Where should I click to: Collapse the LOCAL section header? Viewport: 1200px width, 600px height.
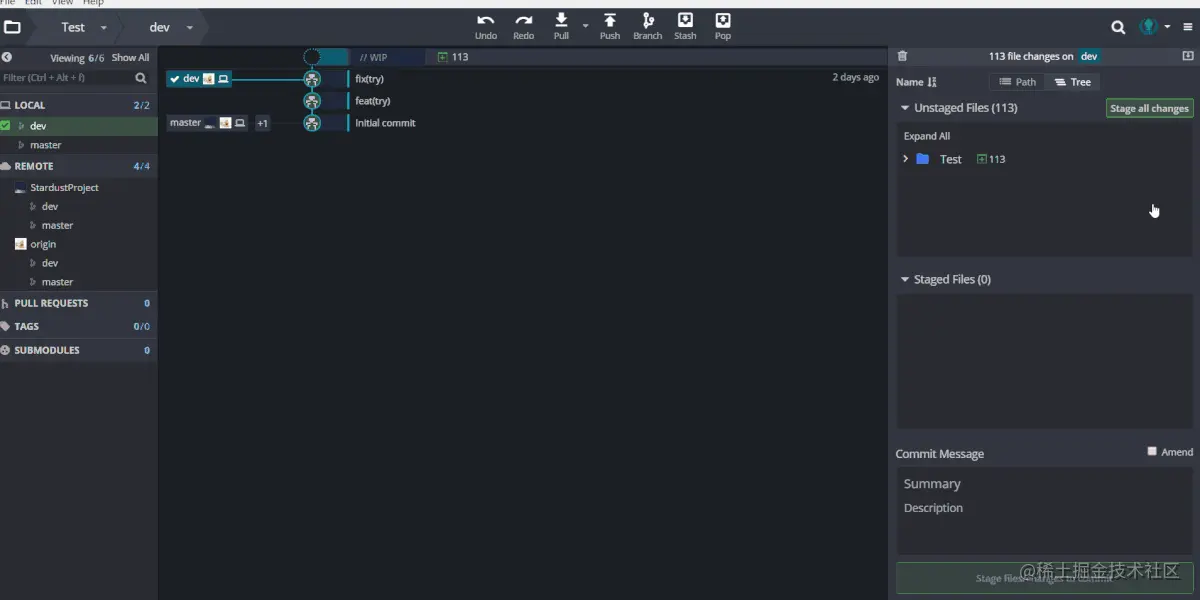coord(78,105)
